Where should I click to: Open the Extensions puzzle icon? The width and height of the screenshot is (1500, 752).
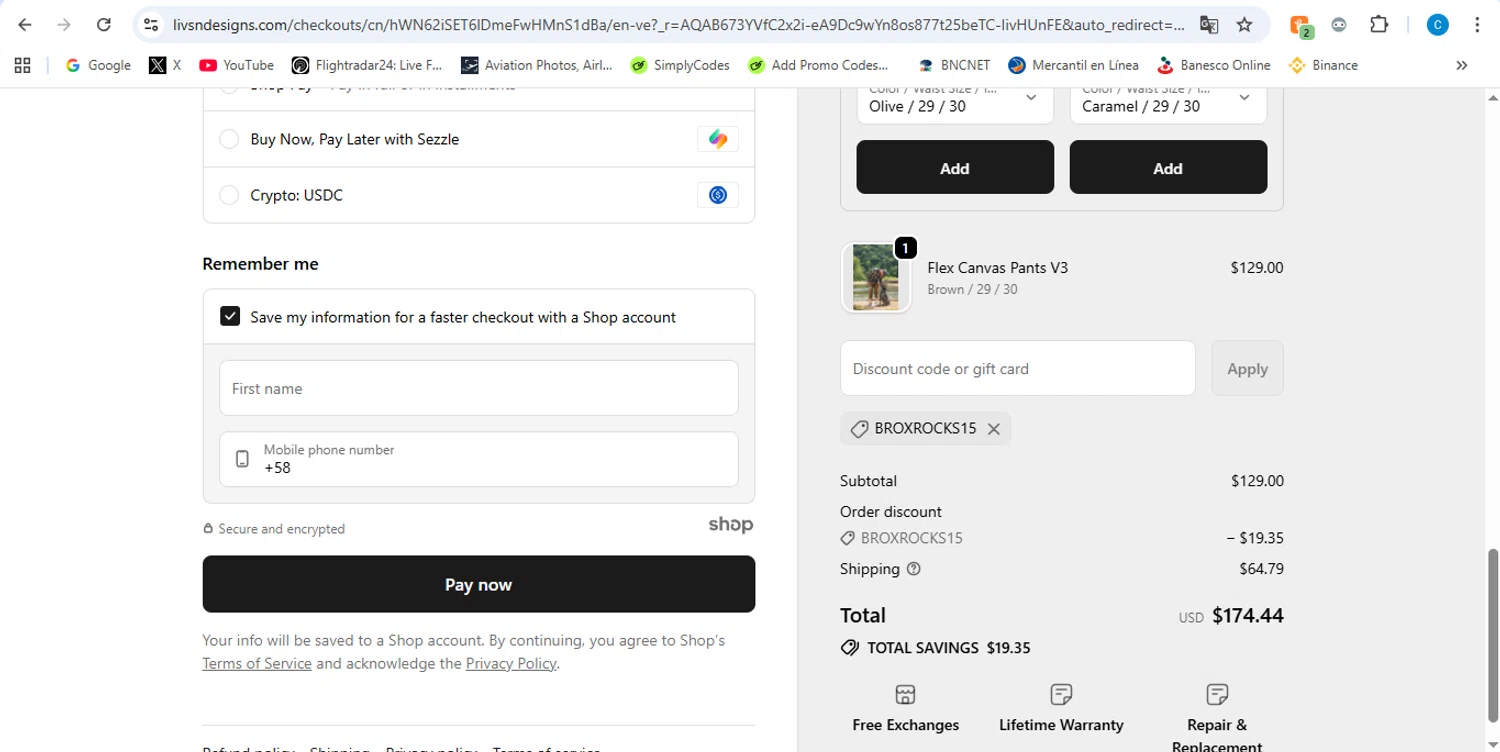[x=1379, y=25]
